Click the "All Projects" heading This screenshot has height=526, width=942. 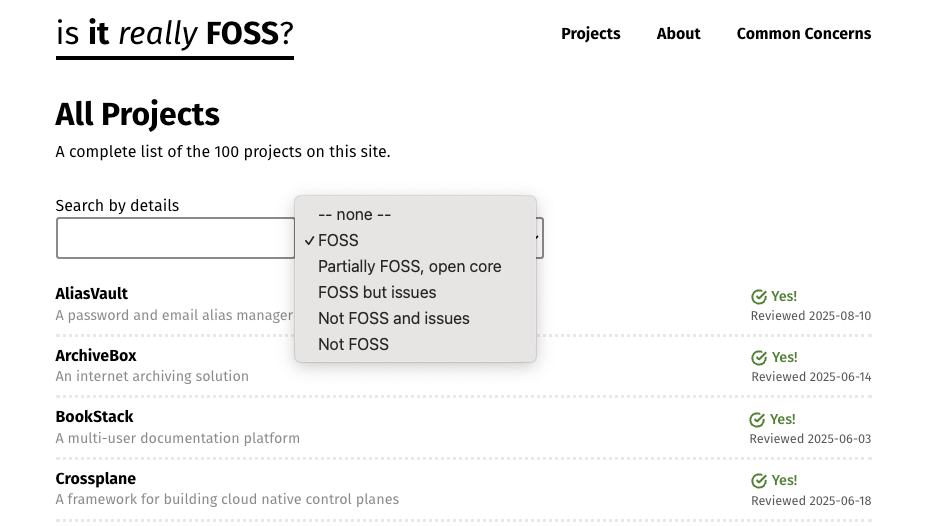137,114
